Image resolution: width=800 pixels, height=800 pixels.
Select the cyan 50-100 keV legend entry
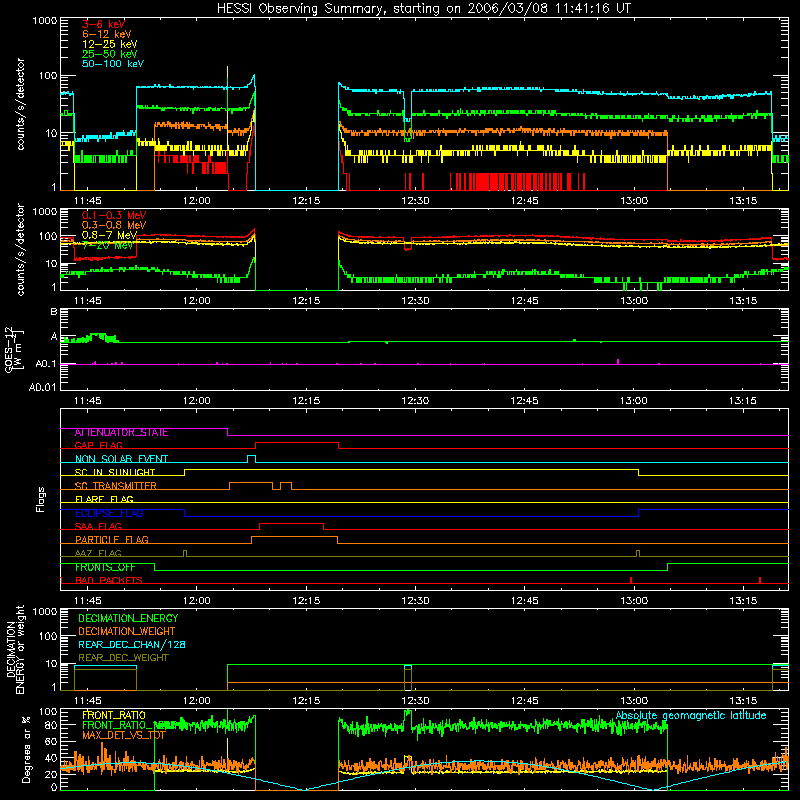pyautogui.click(x=113, y=64)
